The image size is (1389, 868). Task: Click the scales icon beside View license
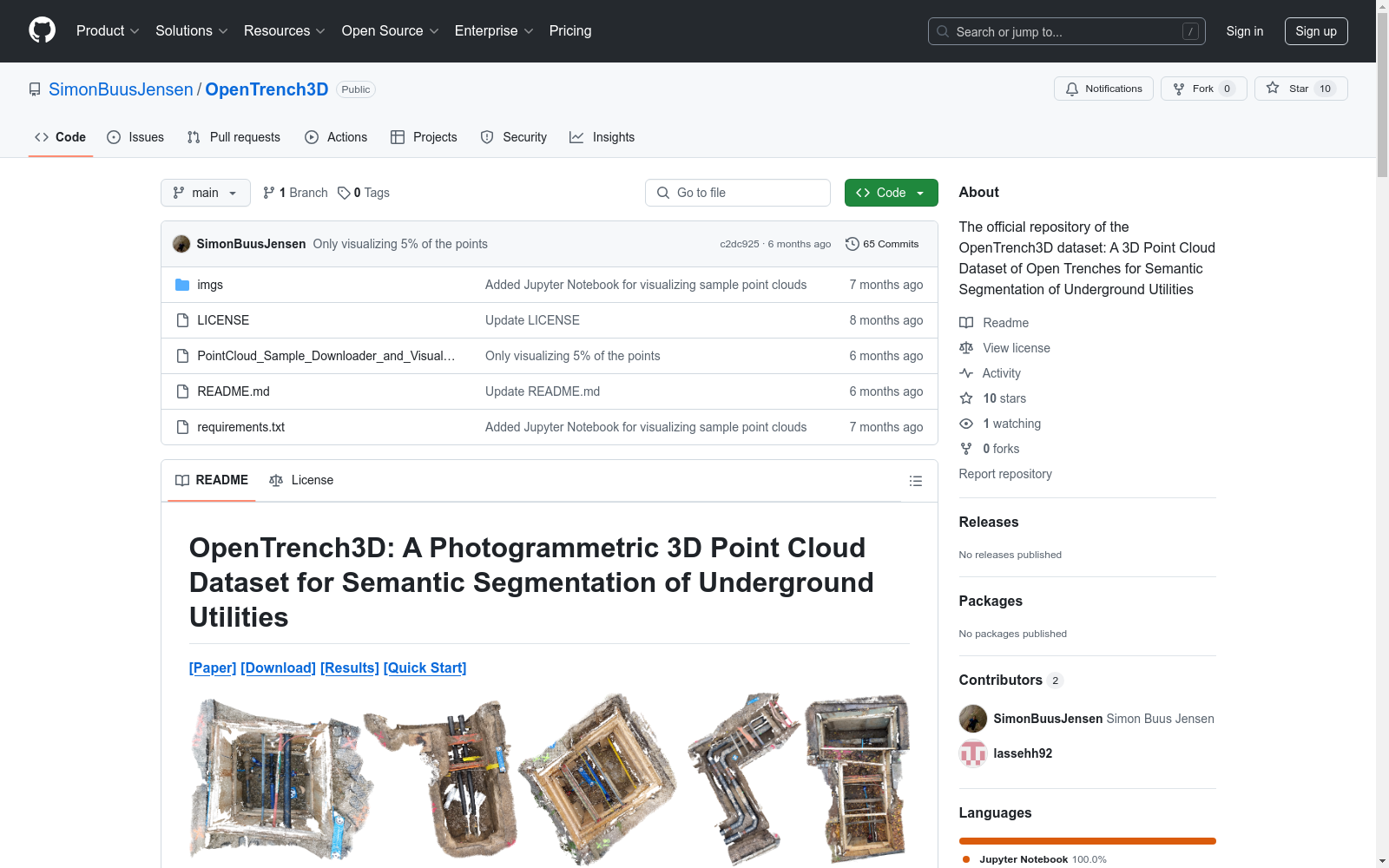pyautogui.click(x=966, y=348)
